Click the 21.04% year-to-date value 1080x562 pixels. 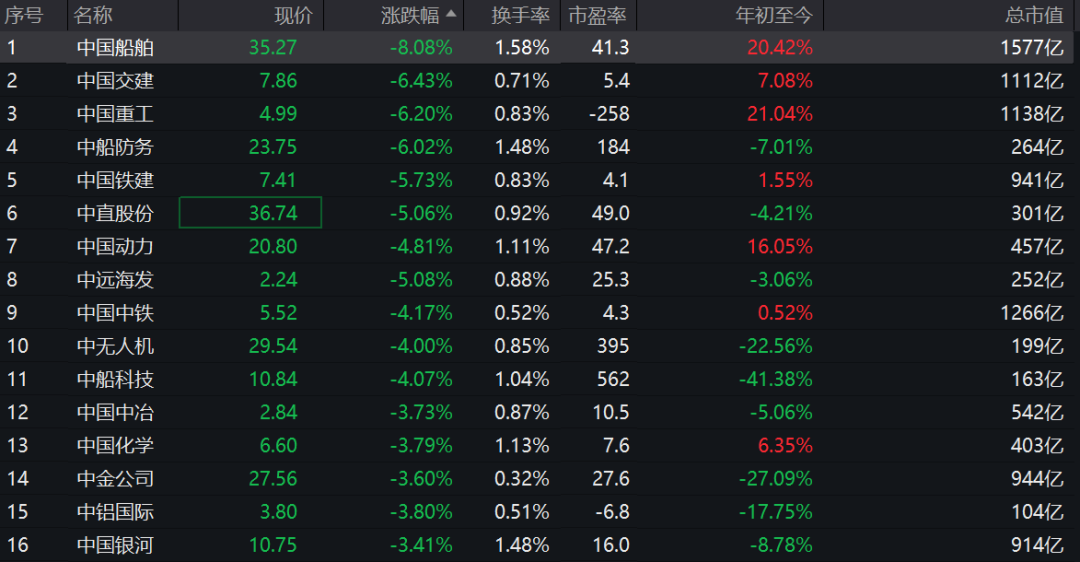coord(780,114)
